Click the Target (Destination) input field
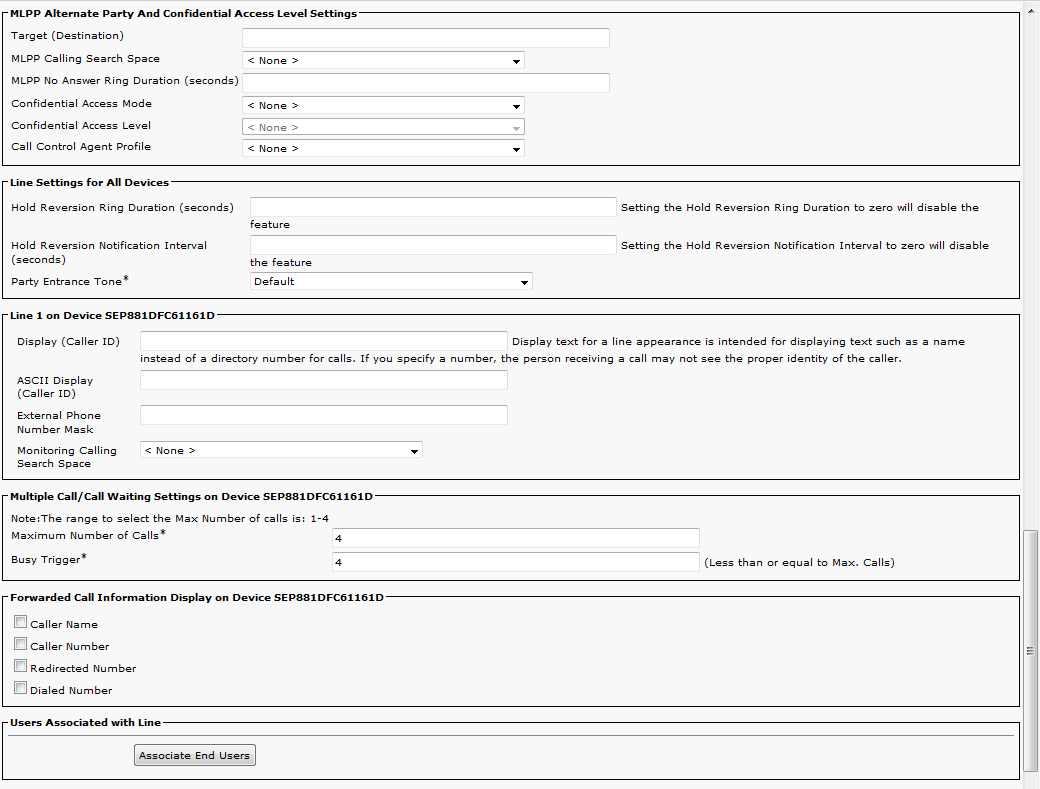1040x789 pixels. point(426,38)
